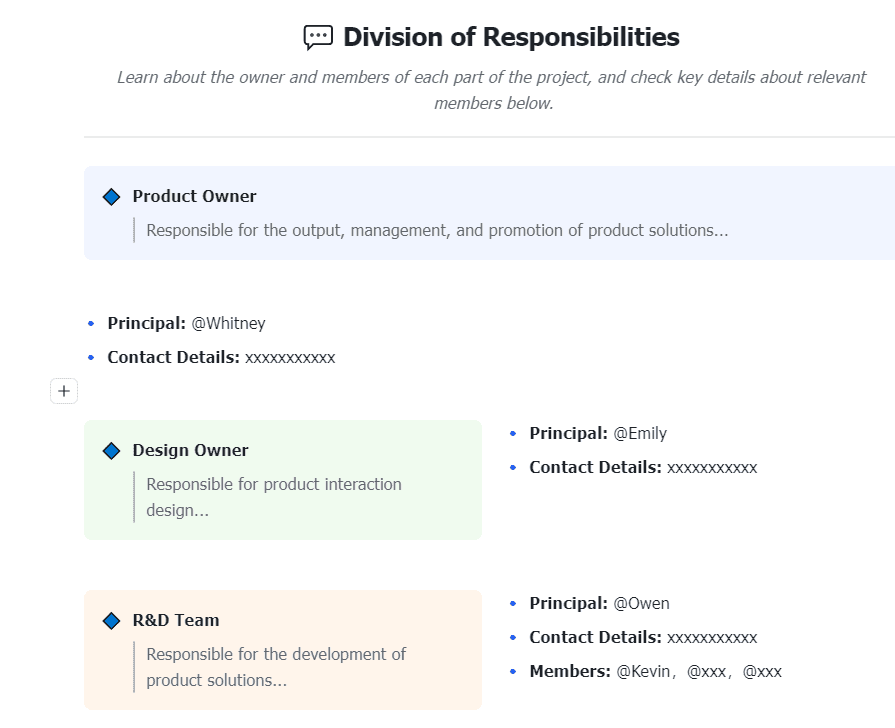895x728 pixels.
Task: Click the Product Owner diamond icon
Action: 111,197
